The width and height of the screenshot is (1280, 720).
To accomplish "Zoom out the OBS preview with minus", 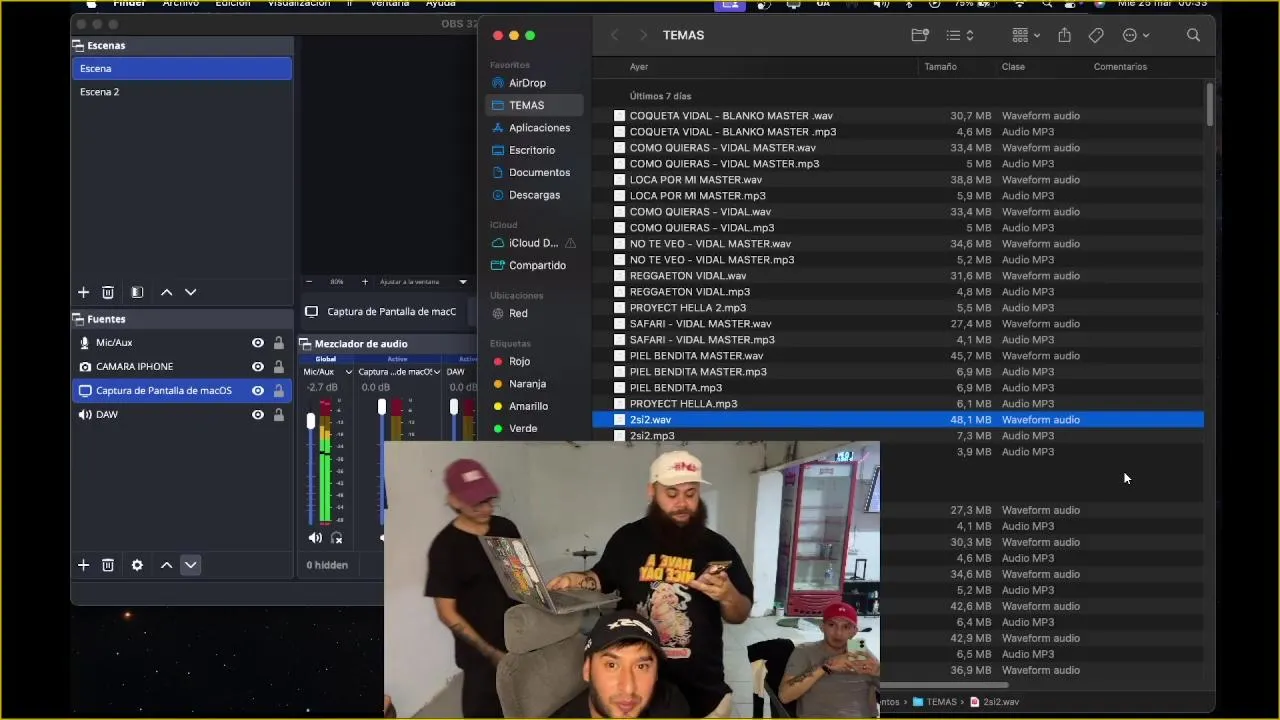I will [309, 282].
